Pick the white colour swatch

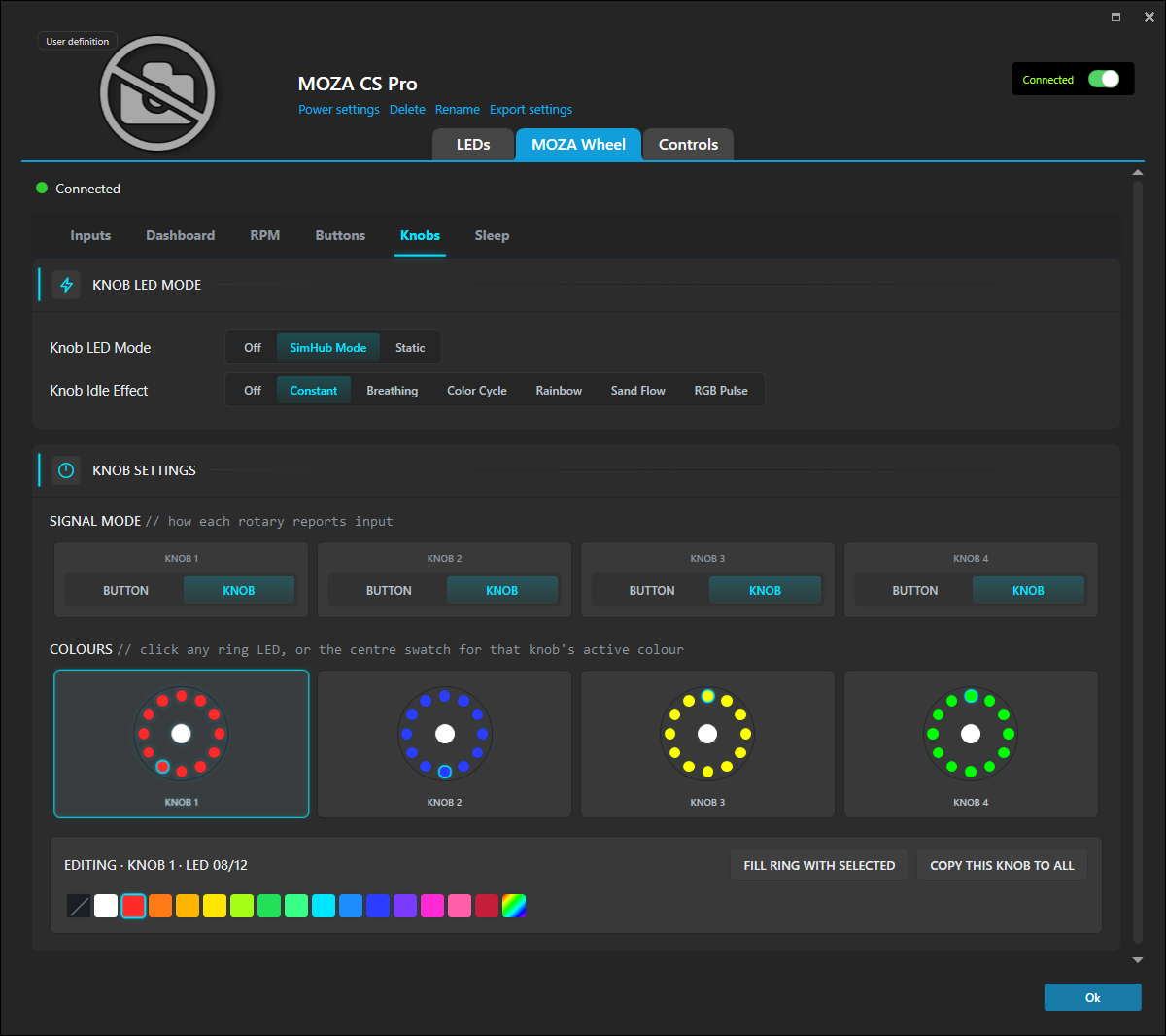tap(106, 906)
